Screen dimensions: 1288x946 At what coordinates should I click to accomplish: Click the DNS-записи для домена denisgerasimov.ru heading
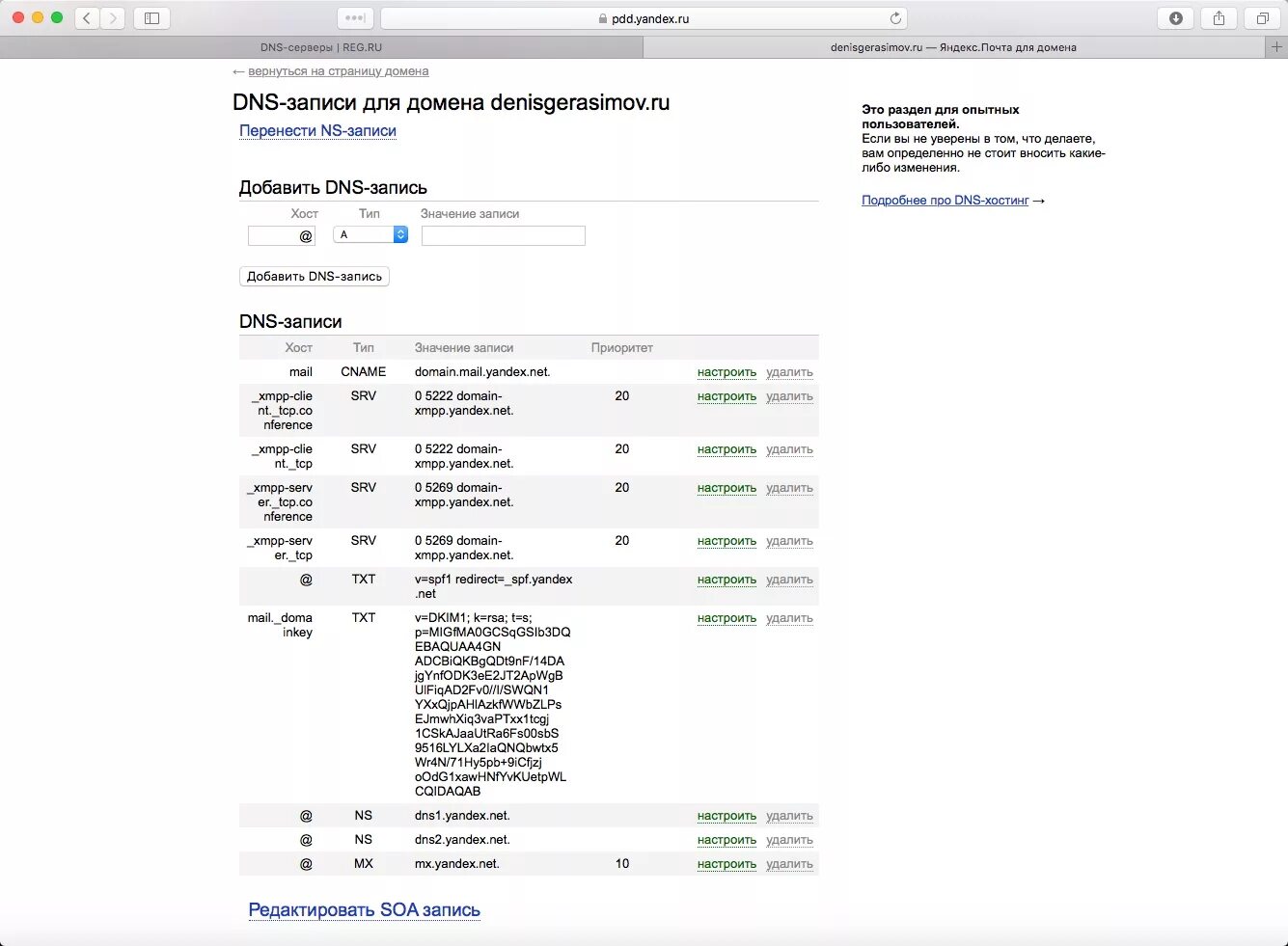click(451, 103)
